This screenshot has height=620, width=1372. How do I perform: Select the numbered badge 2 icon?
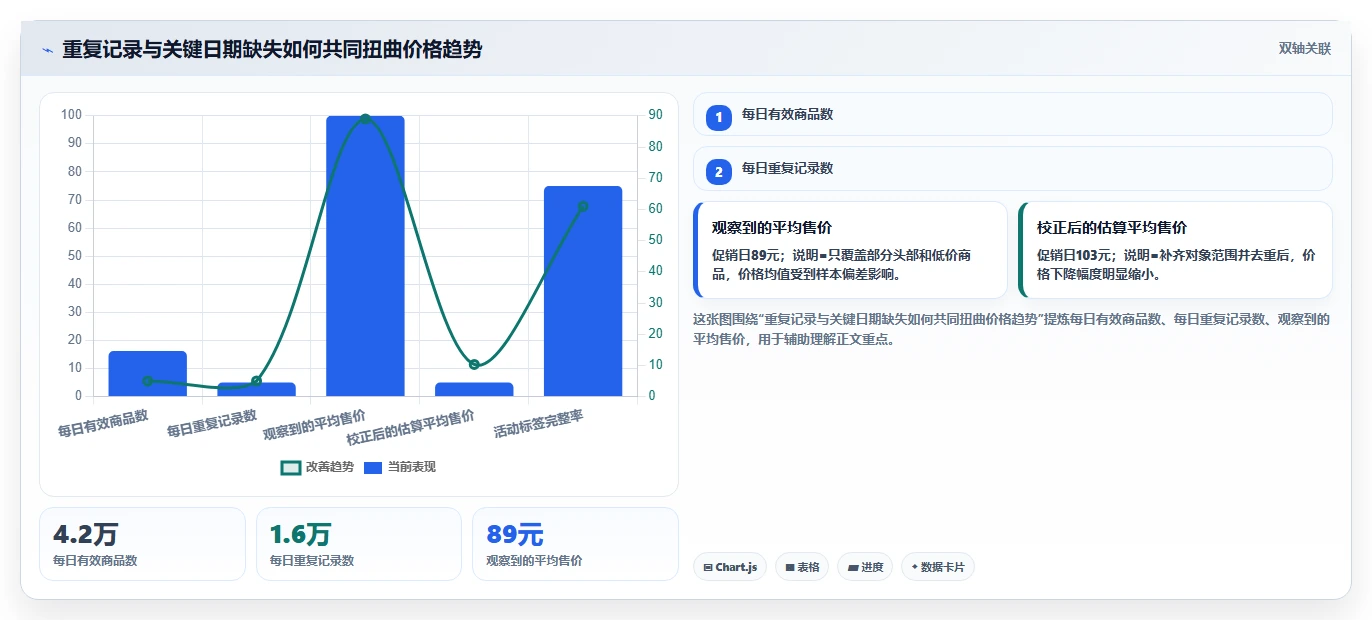click(719, 172)
